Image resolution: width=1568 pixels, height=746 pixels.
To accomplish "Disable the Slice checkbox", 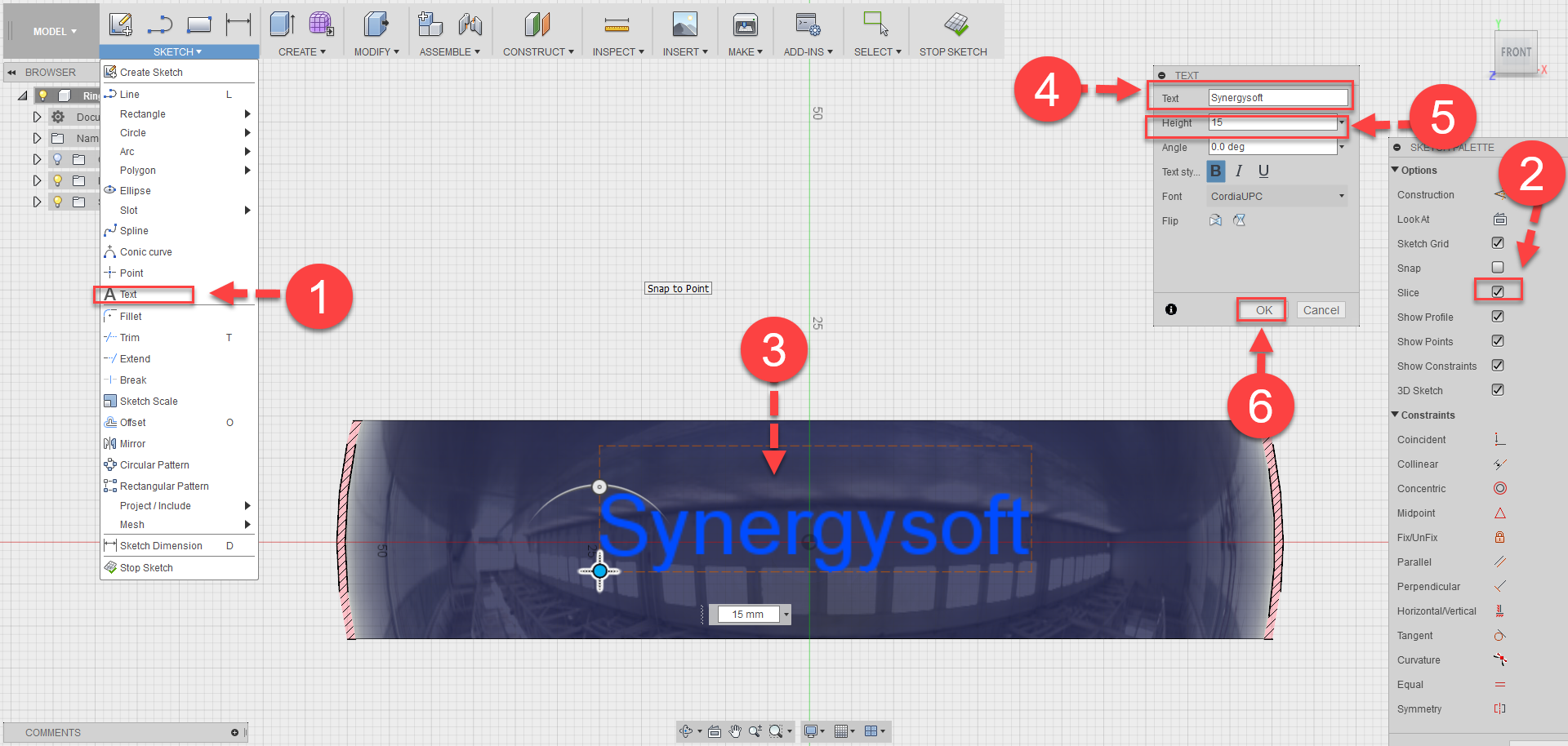I will [x=1498, y=291].
